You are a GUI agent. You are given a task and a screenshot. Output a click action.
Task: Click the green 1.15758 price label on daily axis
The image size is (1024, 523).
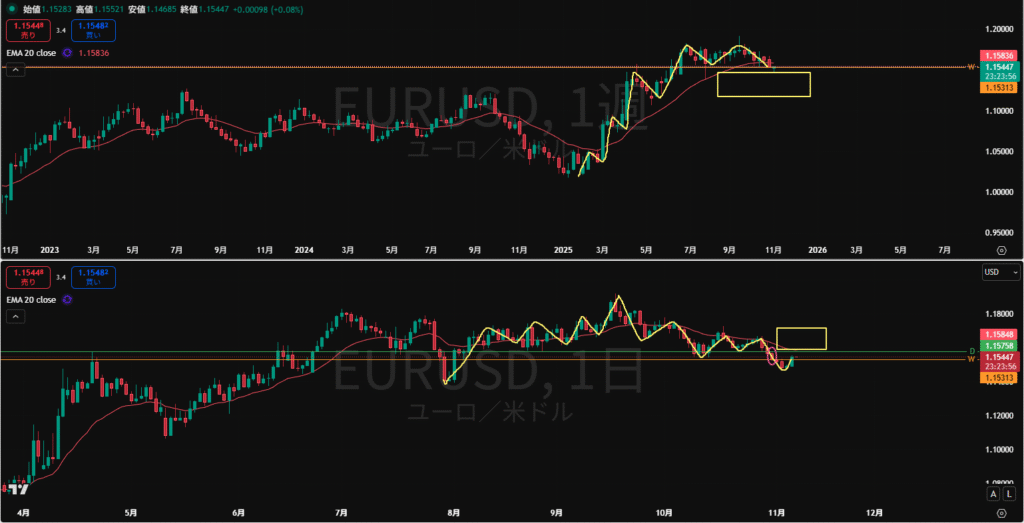[1000, 346]
